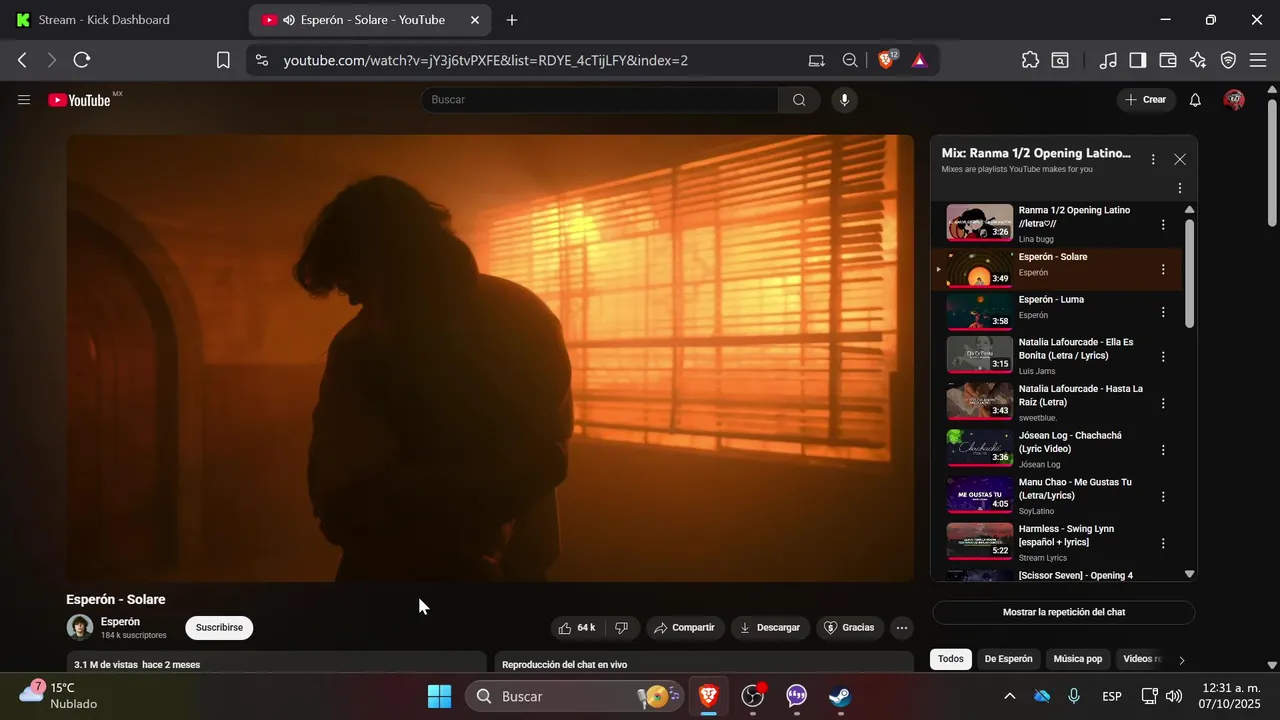Open Steam from the taskbar
The image size is (1280, 720).
(840, 696)
